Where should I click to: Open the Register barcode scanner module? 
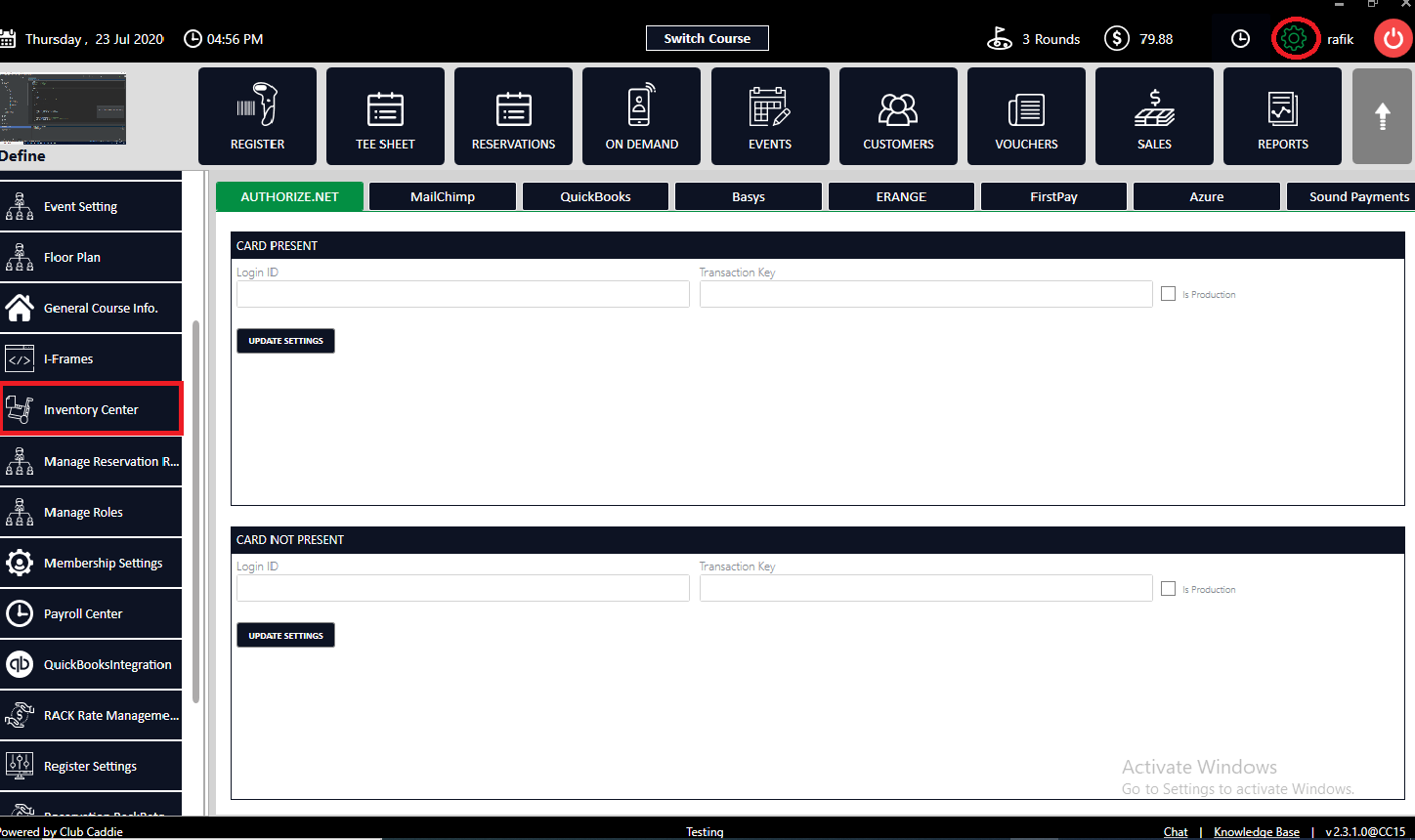(257, 116)
